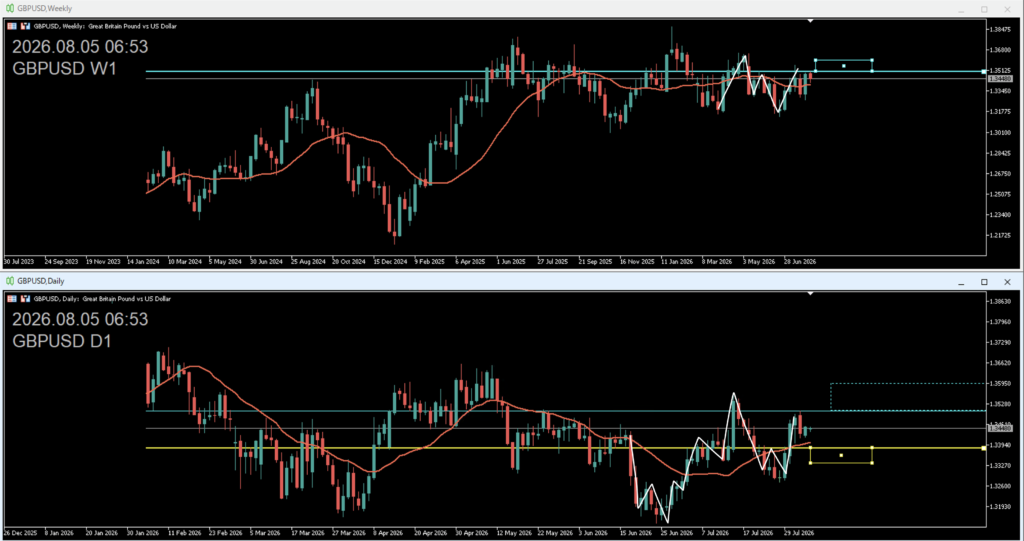Click 1.35950 on Daily price scale
1024x541 pixels.
[x=1000, y=384]
